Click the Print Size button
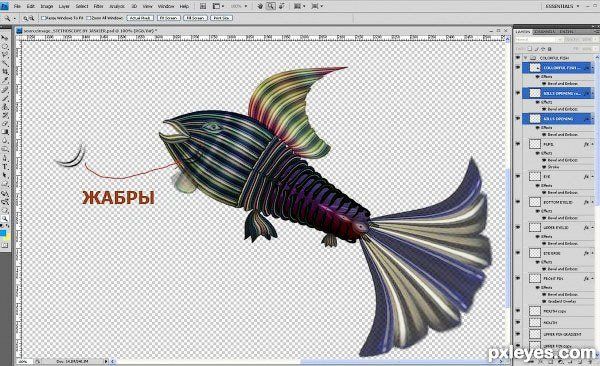 [221, 18]
